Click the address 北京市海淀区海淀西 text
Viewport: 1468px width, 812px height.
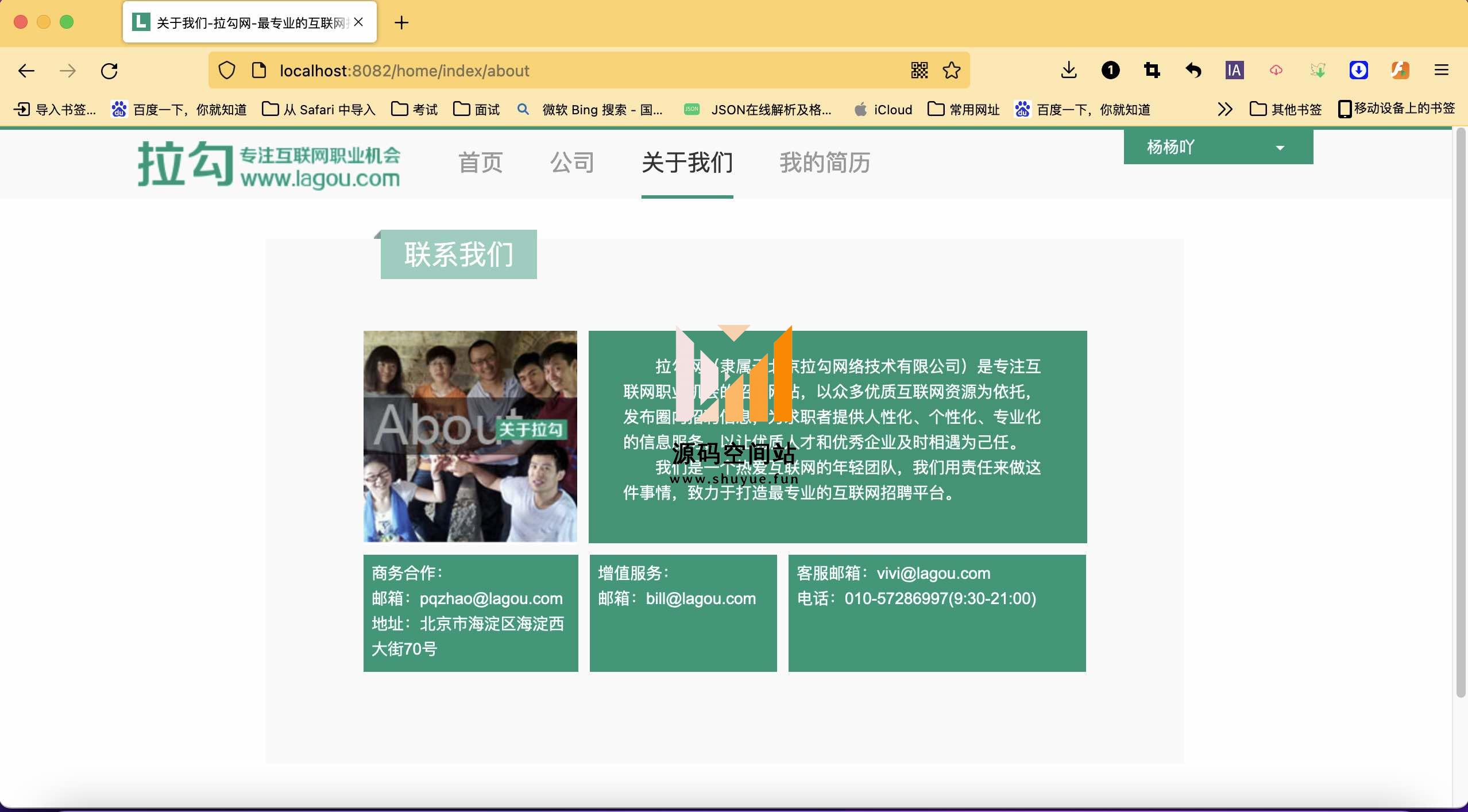(x=492, y=624)
